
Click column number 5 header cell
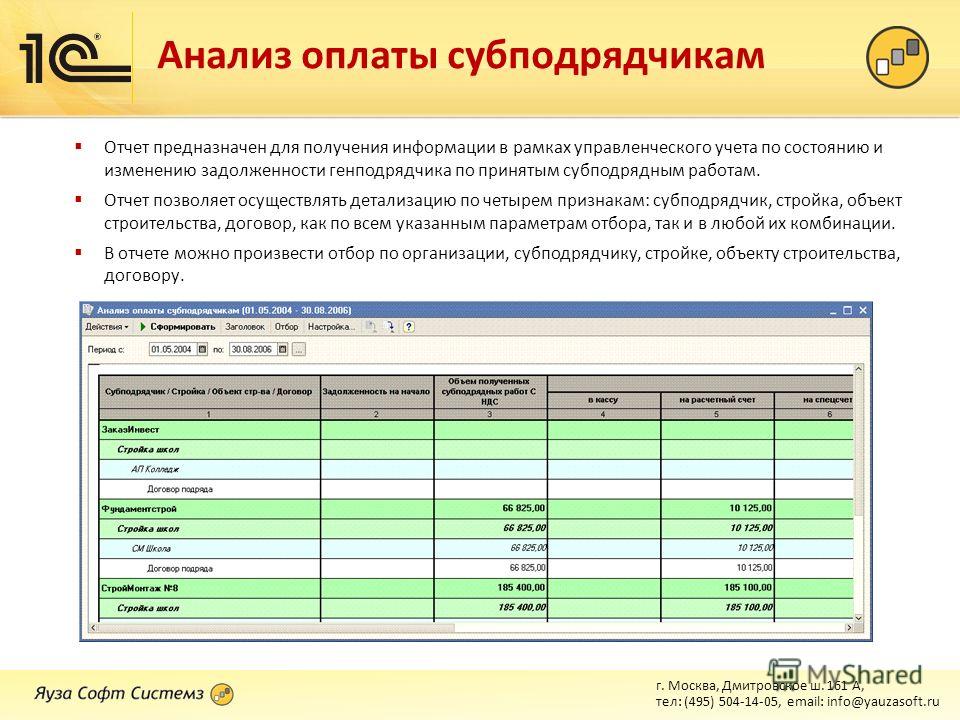[717, 414]
